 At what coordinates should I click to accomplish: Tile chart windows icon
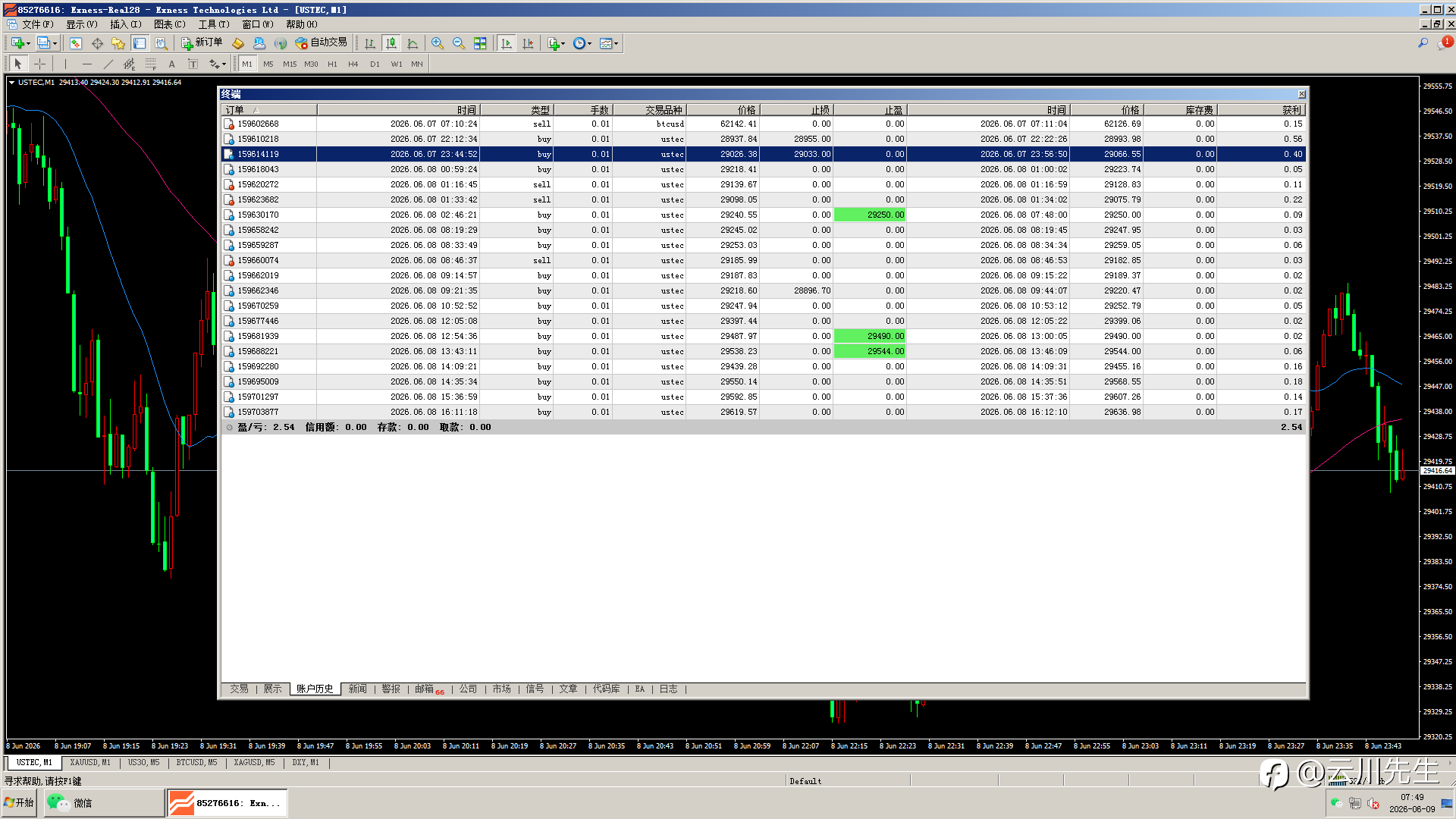tap(480, 43)
